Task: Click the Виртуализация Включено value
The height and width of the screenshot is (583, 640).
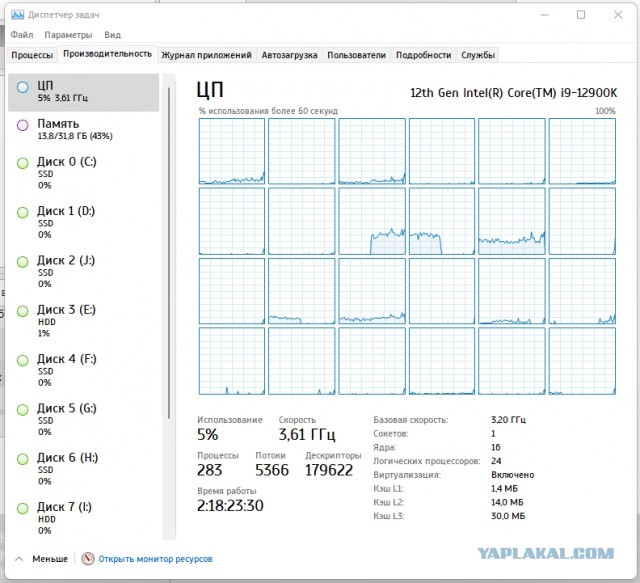Action: (x=513, y=475)
